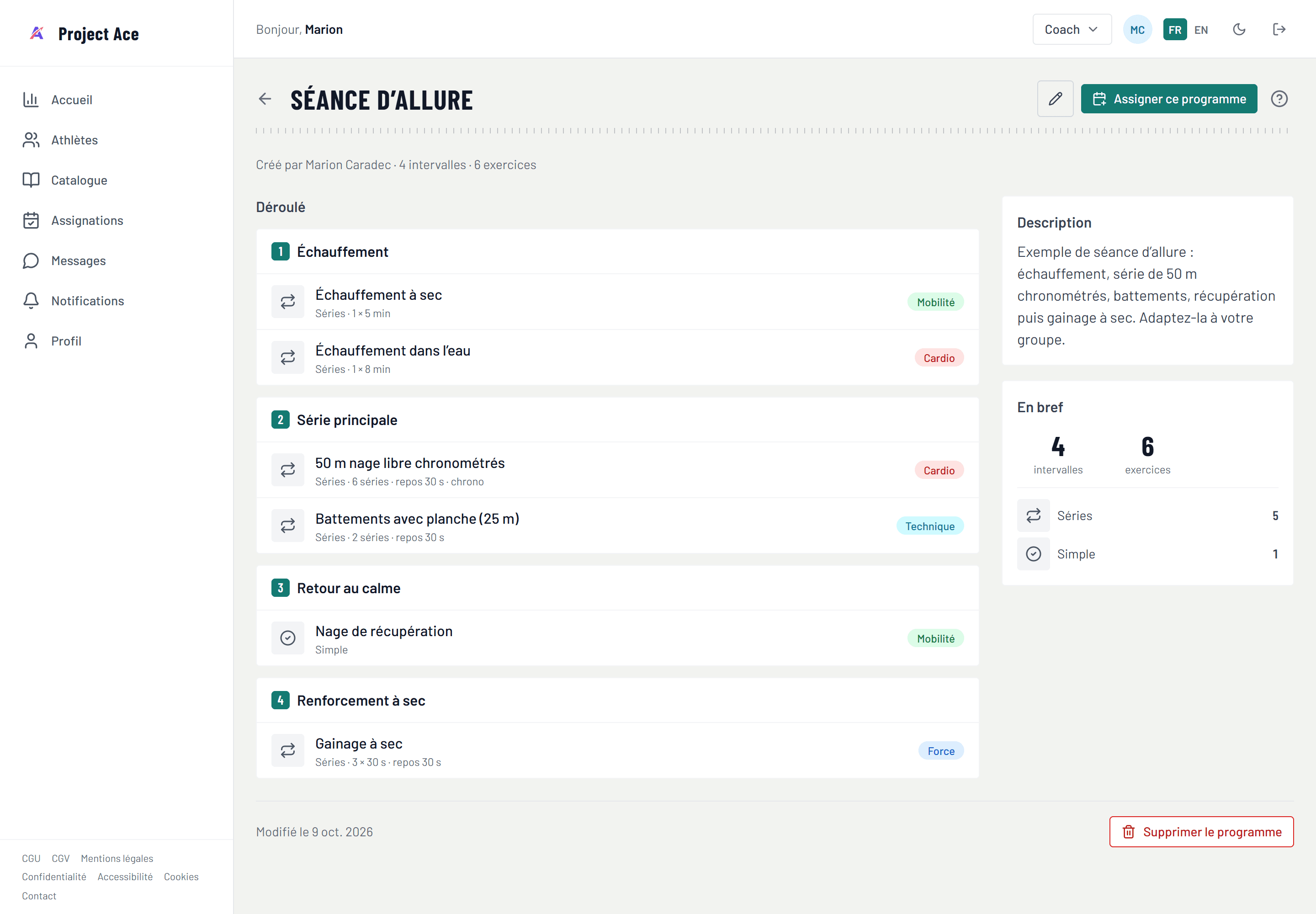Open the Accessibilité footer link
Viewport: 1316px width, 914px height.
tap(125, 876)
